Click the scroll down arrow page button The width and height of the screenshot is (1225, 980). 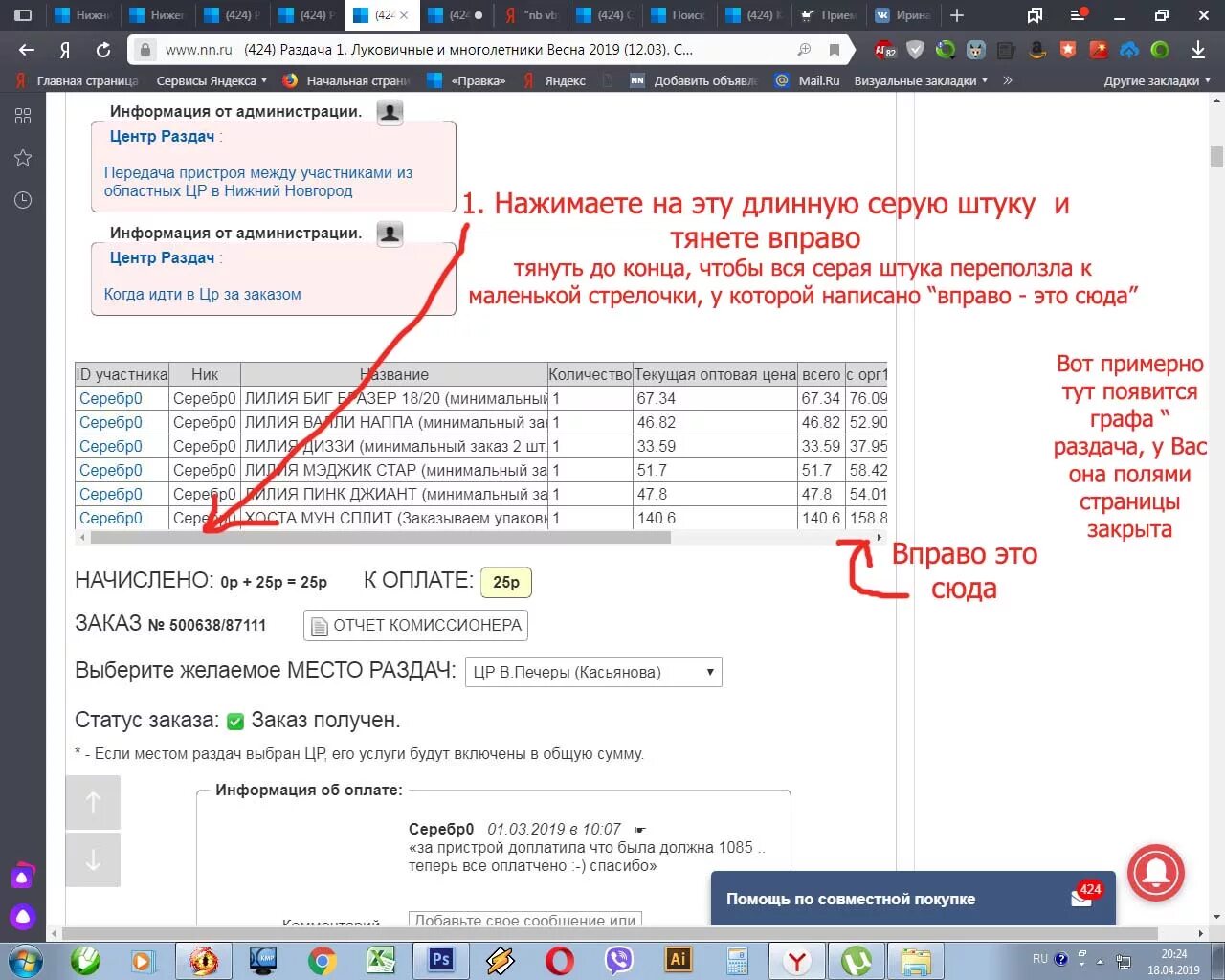coord(93,859)
